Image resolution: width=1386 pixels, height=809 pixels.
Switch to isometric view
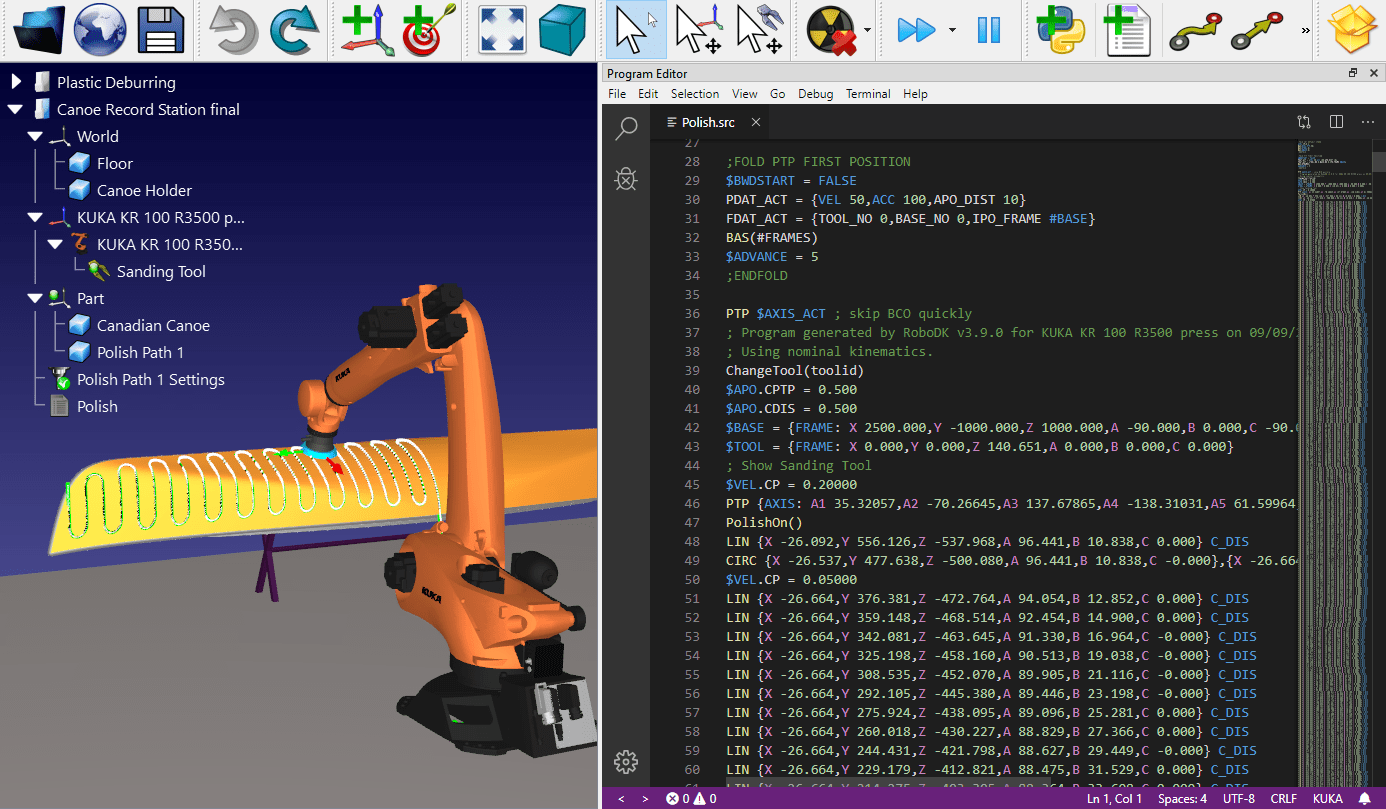point(560,29)
